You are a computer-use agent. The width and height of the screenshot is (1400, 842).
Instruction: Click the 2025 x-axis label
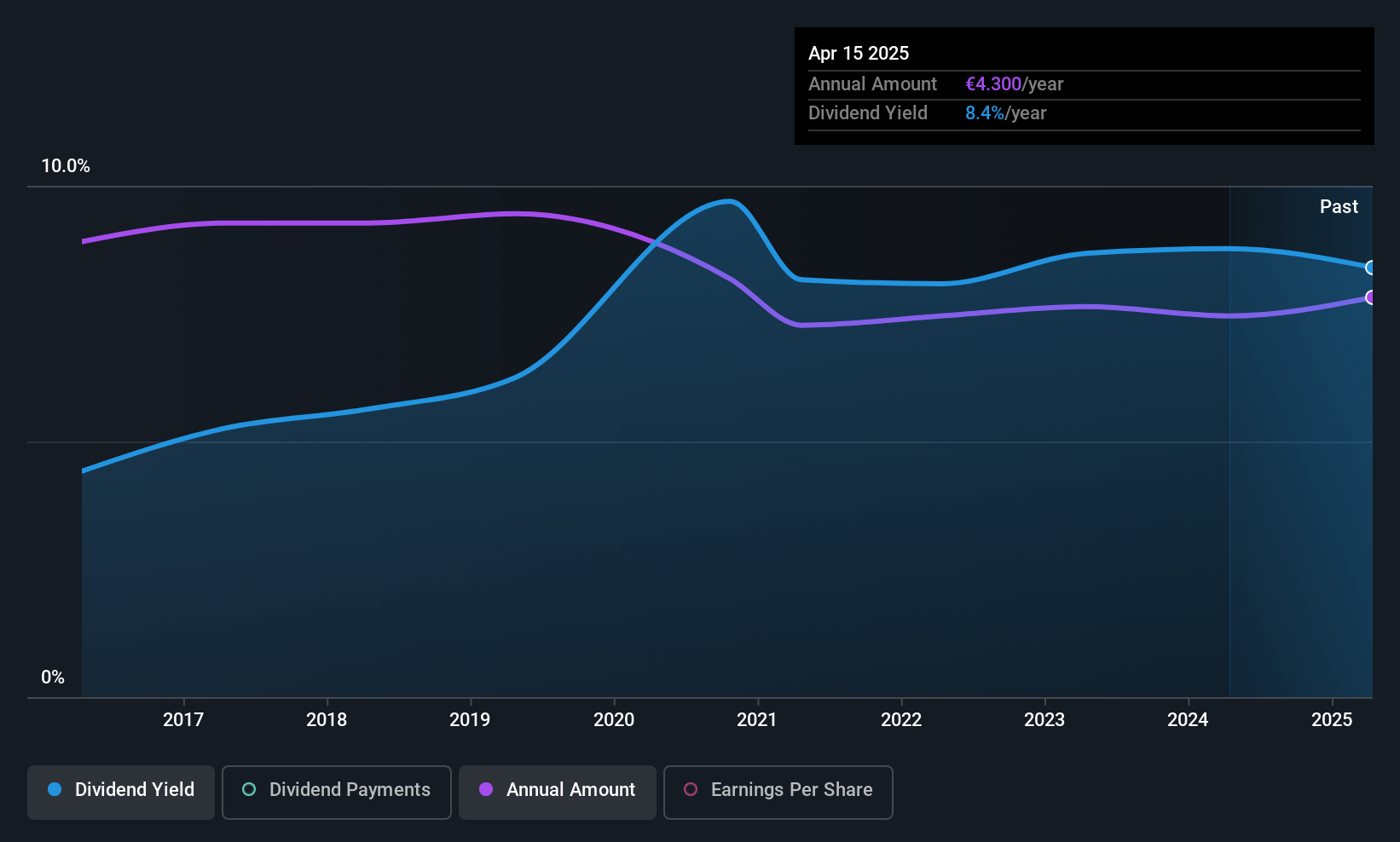click(x=1332, y=720)
